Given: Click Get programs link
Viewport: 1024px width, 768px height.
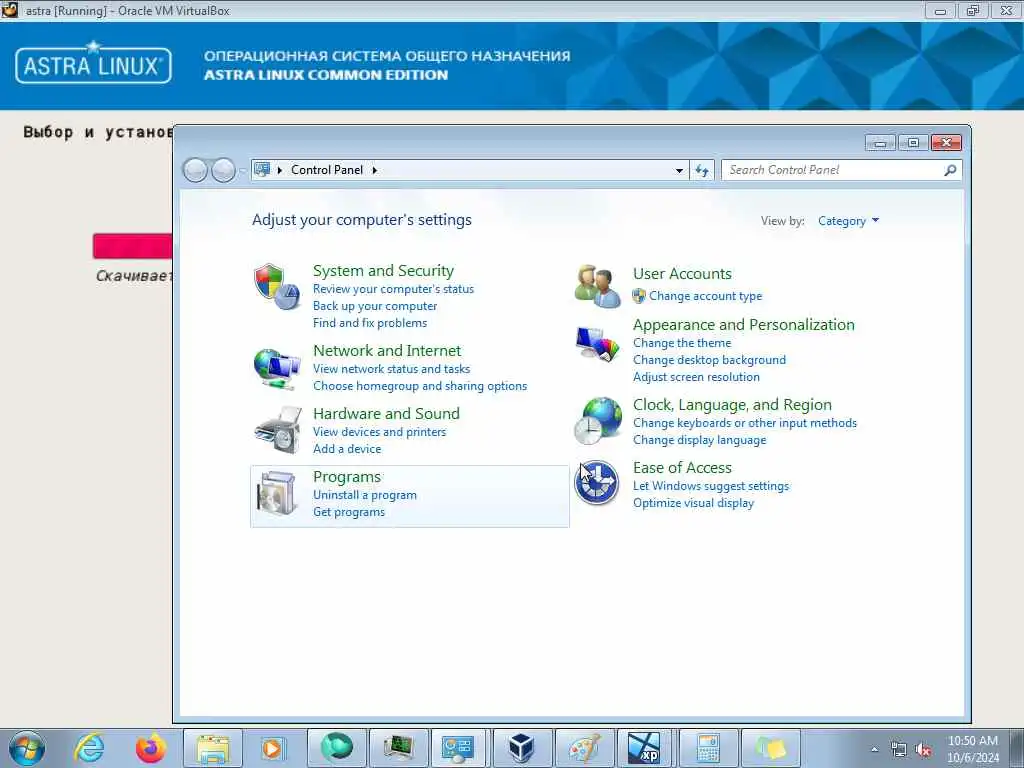Looking at the screenshot, I should point(349,512).
